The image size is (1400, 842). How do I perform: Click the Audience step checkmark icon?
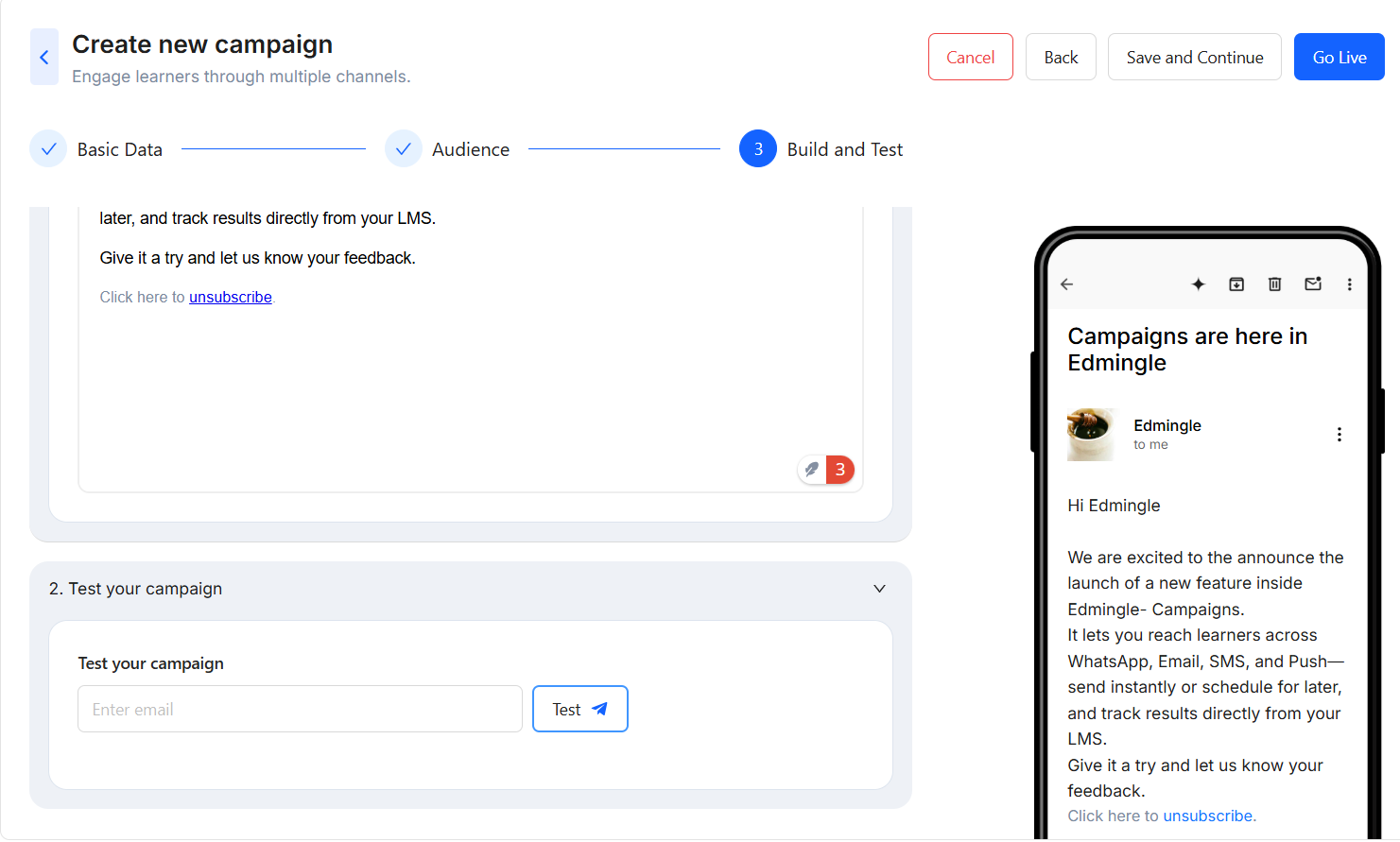click(404, 149)
